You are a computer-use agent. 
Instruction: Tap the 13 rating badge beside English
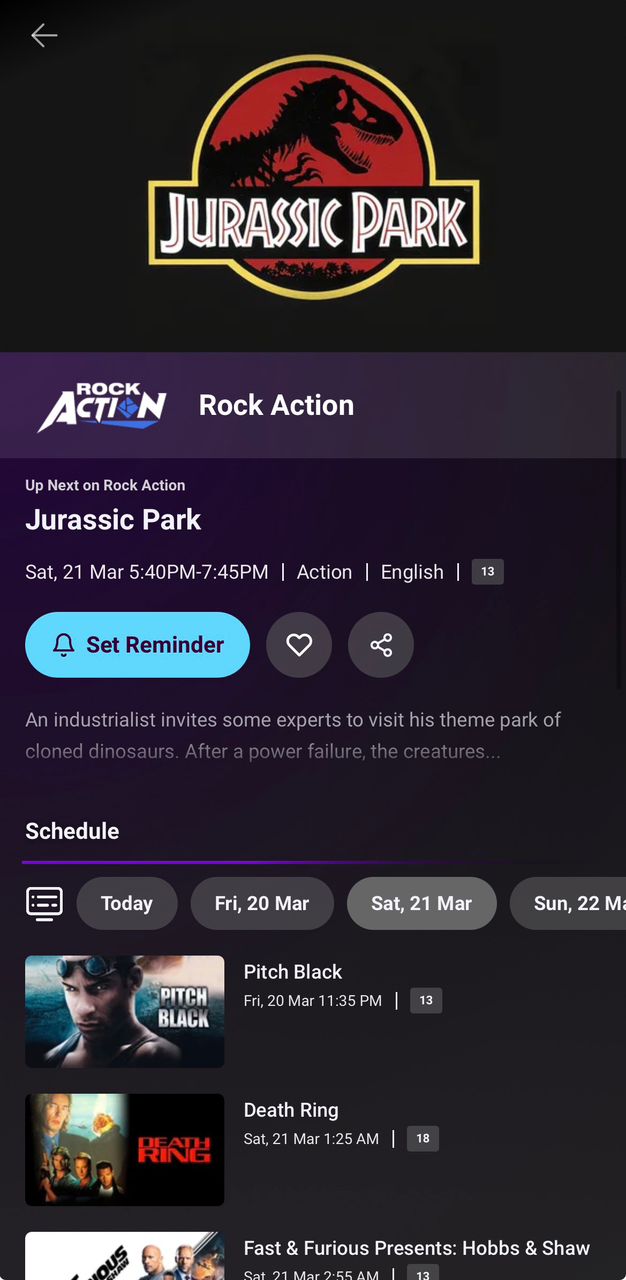(488, 572)
